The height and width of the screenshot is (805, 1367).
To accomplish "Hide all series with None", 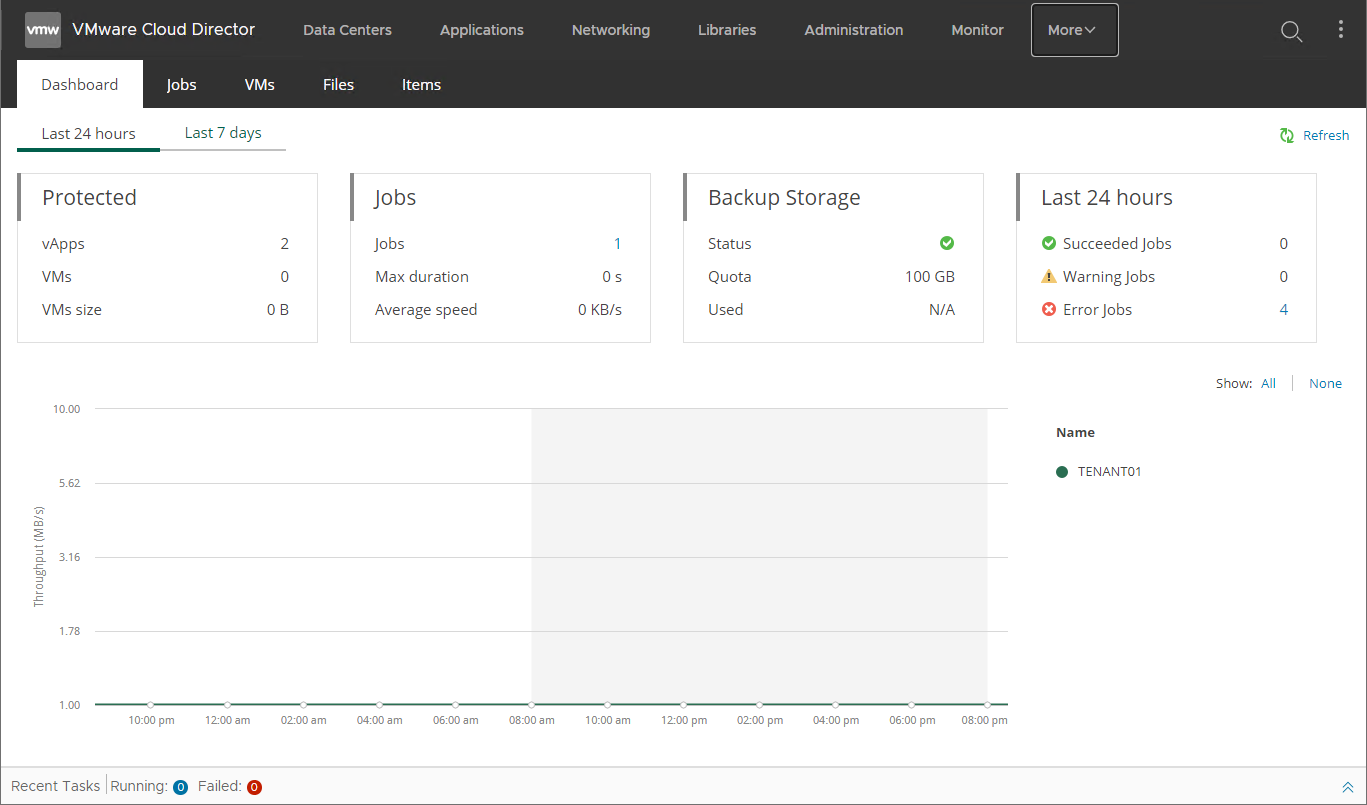I will [x=1325, y=383].
